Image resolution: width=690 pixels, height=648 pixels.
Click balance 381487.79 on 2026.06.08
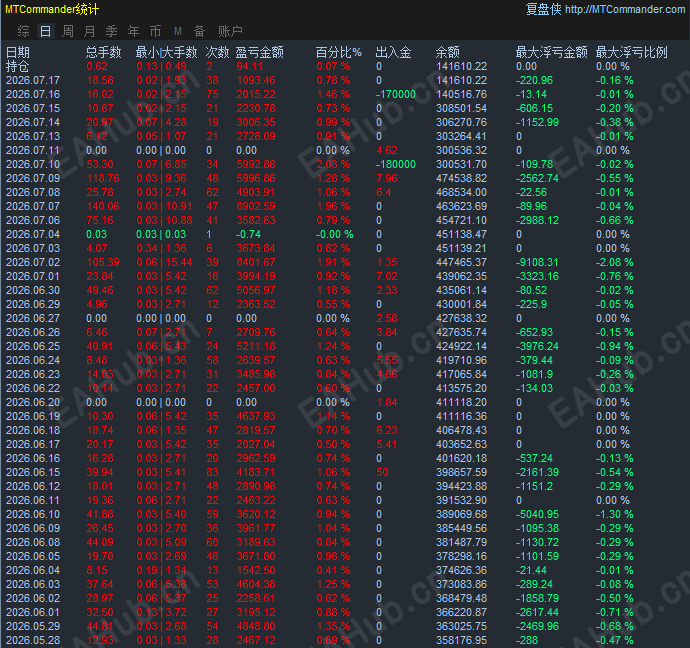coord(462,542)
